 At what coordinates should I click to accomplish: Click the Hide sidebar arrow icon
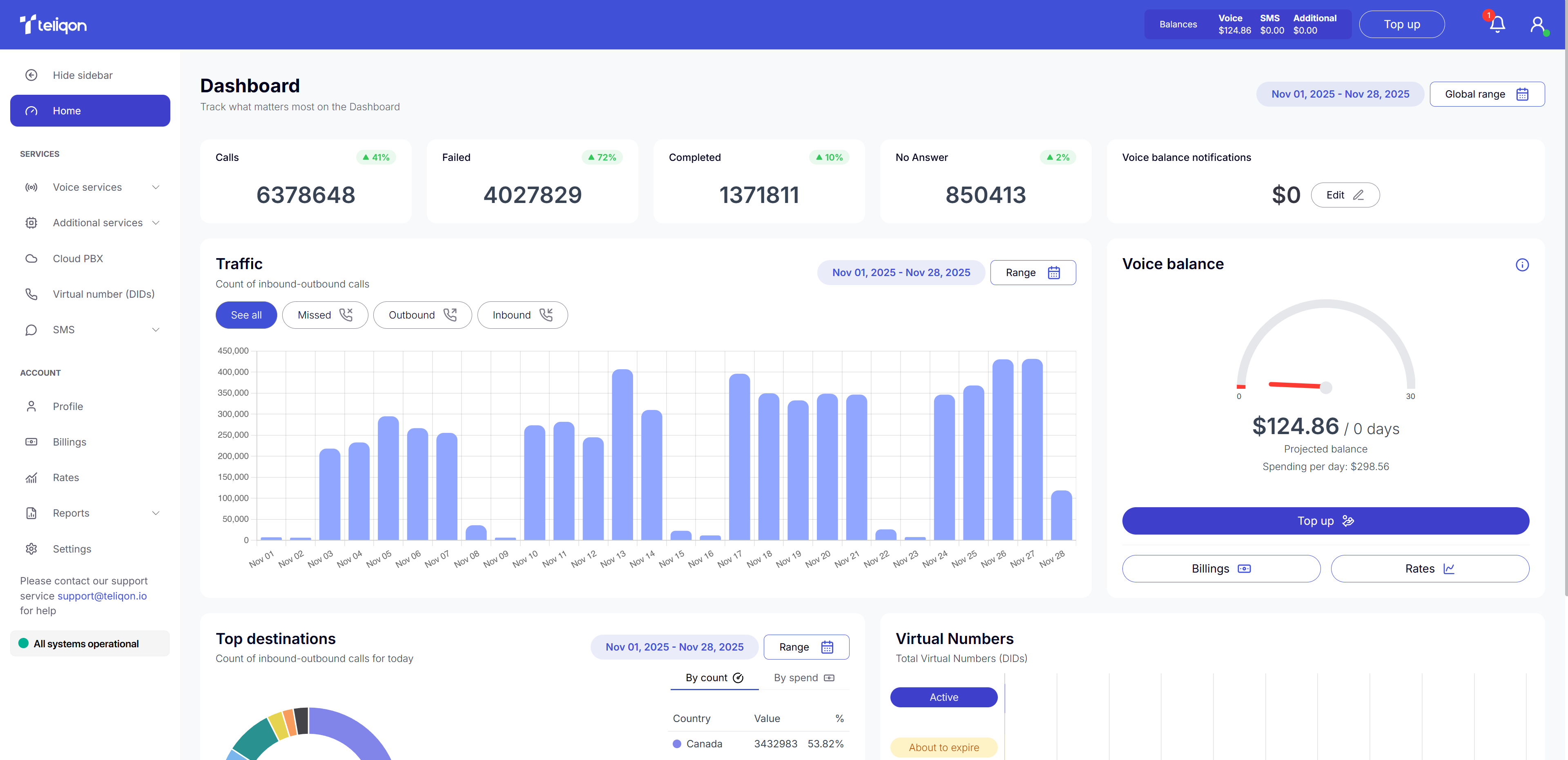tap(31, 75)
